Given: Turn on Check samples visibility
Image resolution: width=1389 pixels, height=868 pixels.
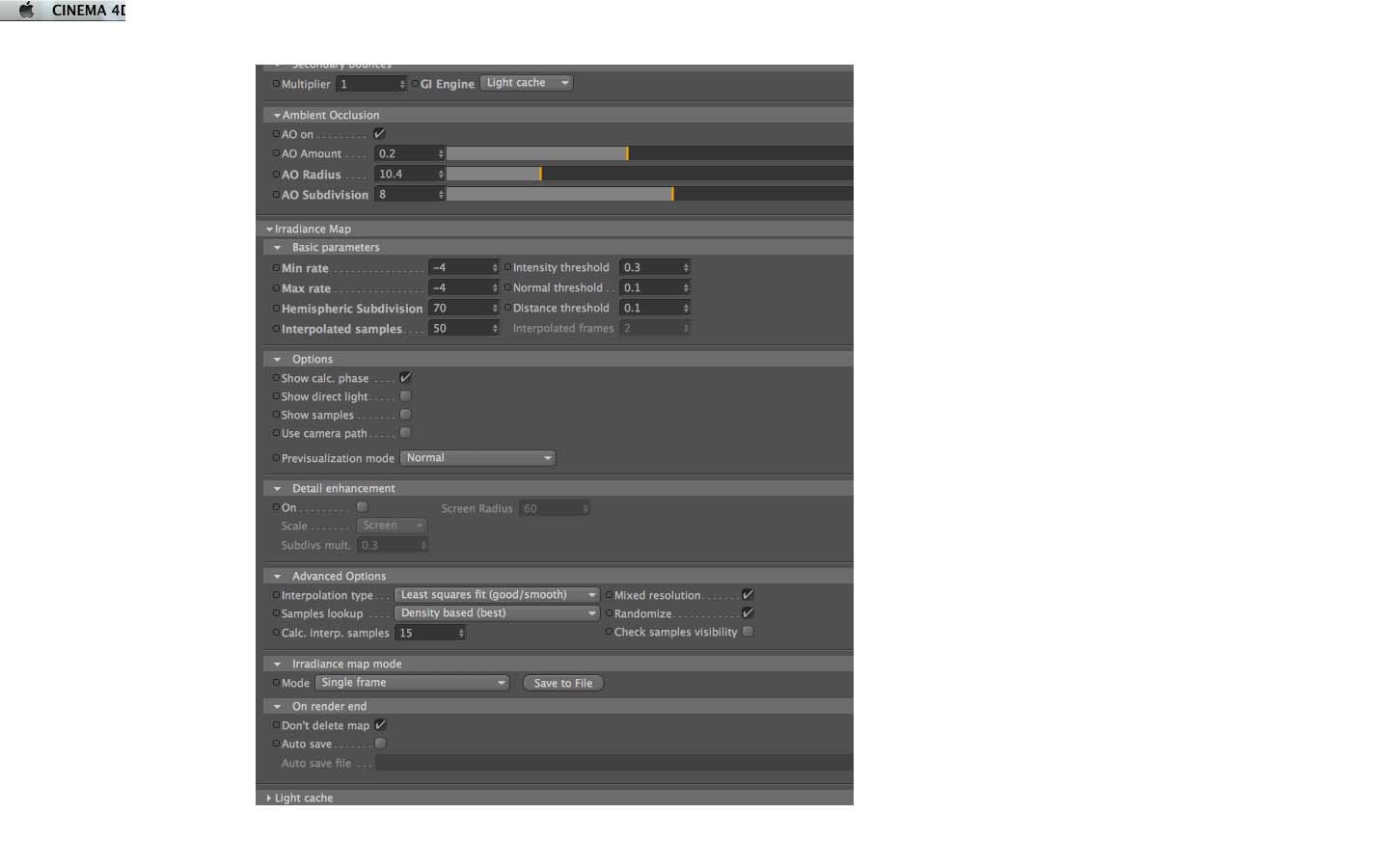Looking at the screenshot, I should click(x=748, y=631).
